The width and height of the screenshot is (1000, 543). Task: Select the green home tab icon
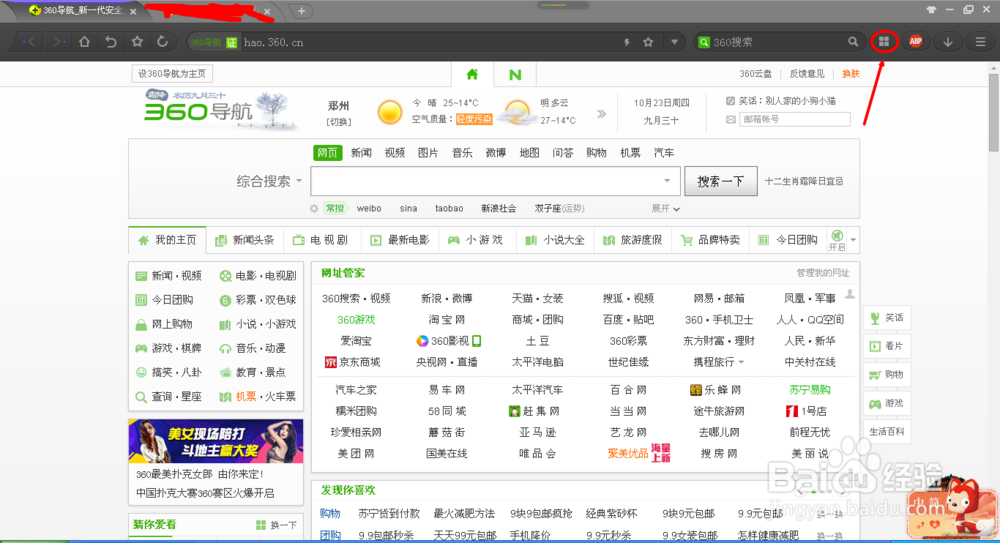(x=472, y=74)
